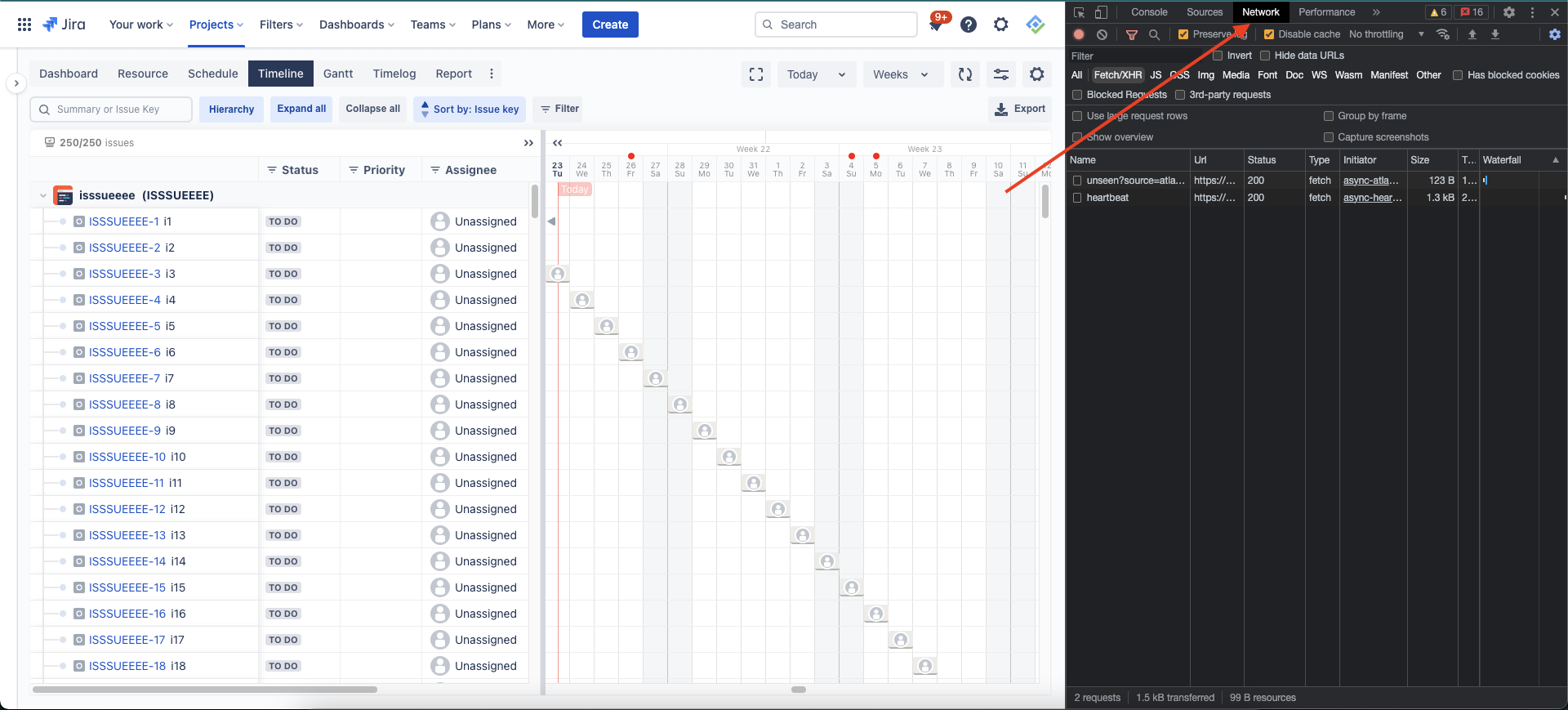Open the Projects navigation dropdown
This screenshot has height=710, width=1568.
[216, 25]
